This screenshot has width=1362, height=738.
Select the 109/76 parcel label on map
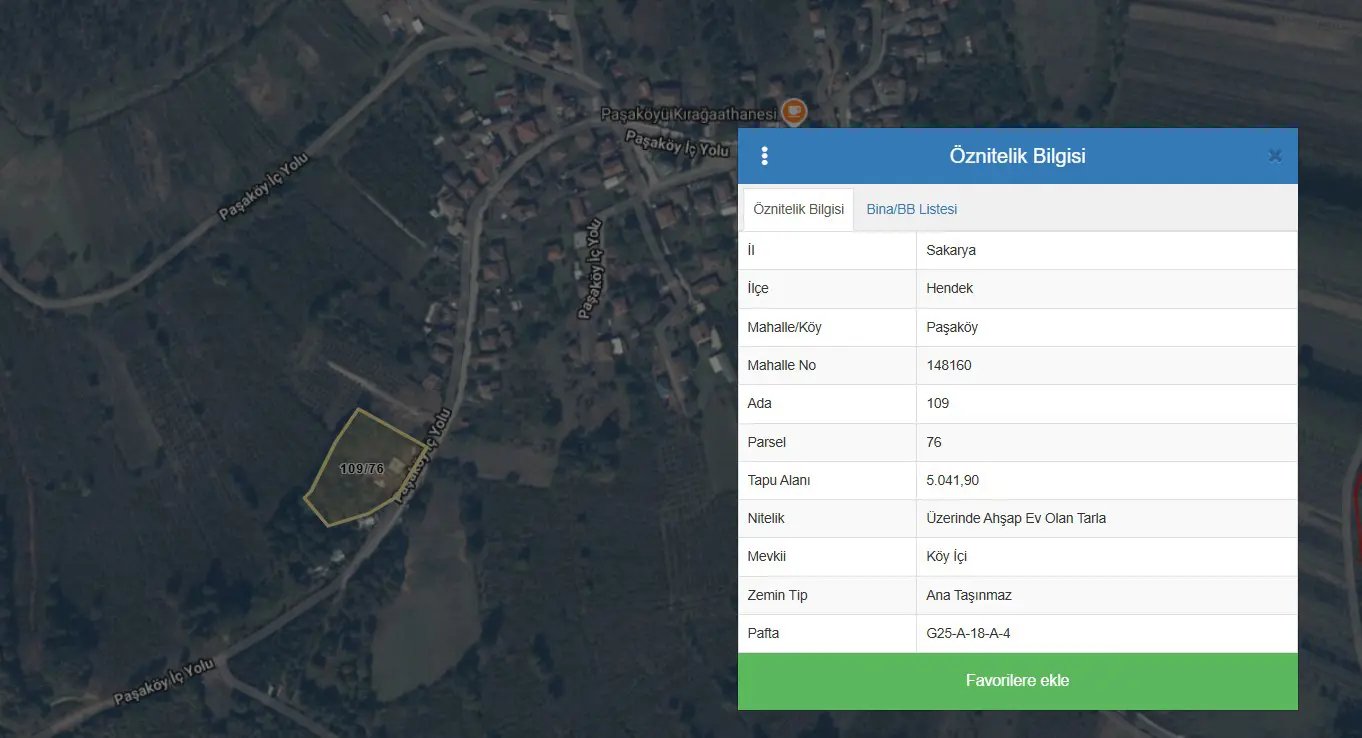click(x=362, y=469)
